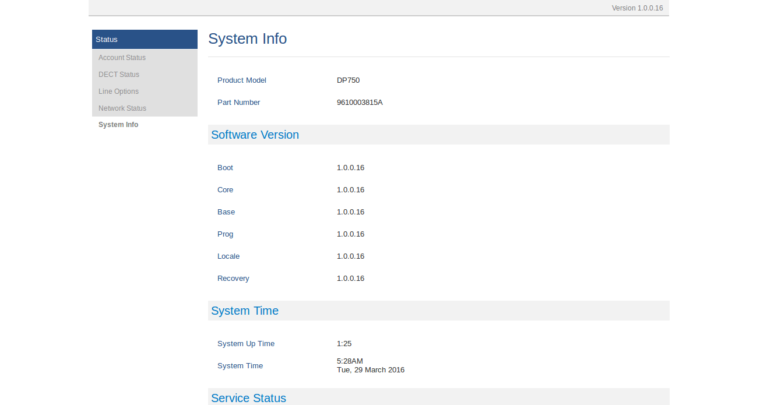The height and width of the screenshot is (405, 760).
Task: Open the Account Status page
Action: [x=122, y=57]
